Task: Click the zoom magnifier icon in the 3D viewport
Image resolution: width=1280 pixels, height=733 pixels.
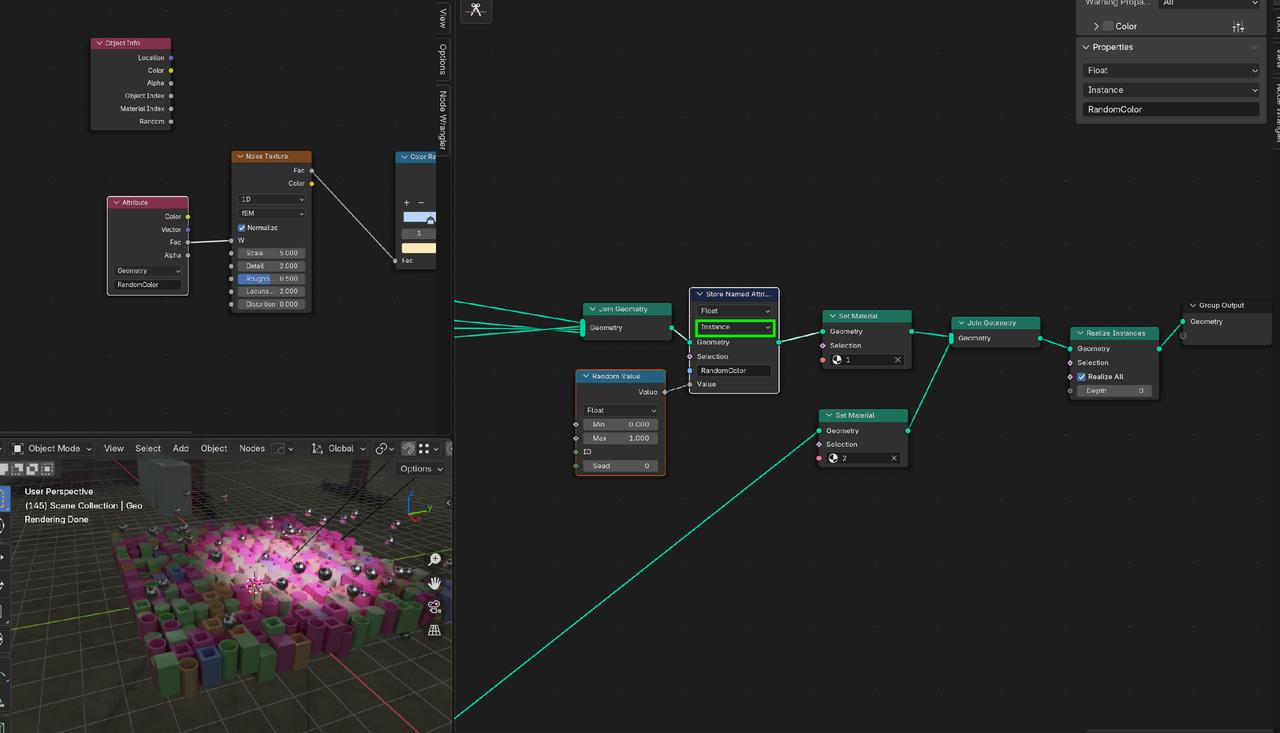Action: 434,560
